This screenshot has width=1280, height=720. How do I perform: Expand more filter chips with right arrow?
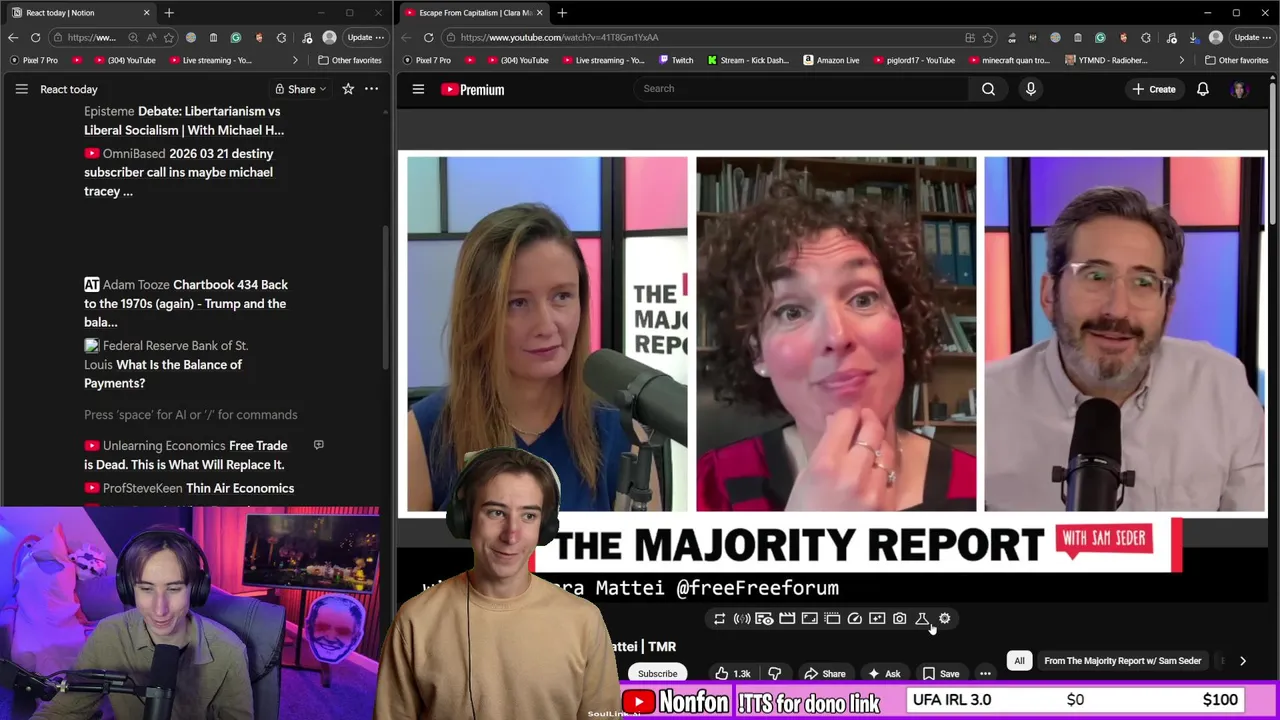pyautogui.click(x=1242, y=661)
